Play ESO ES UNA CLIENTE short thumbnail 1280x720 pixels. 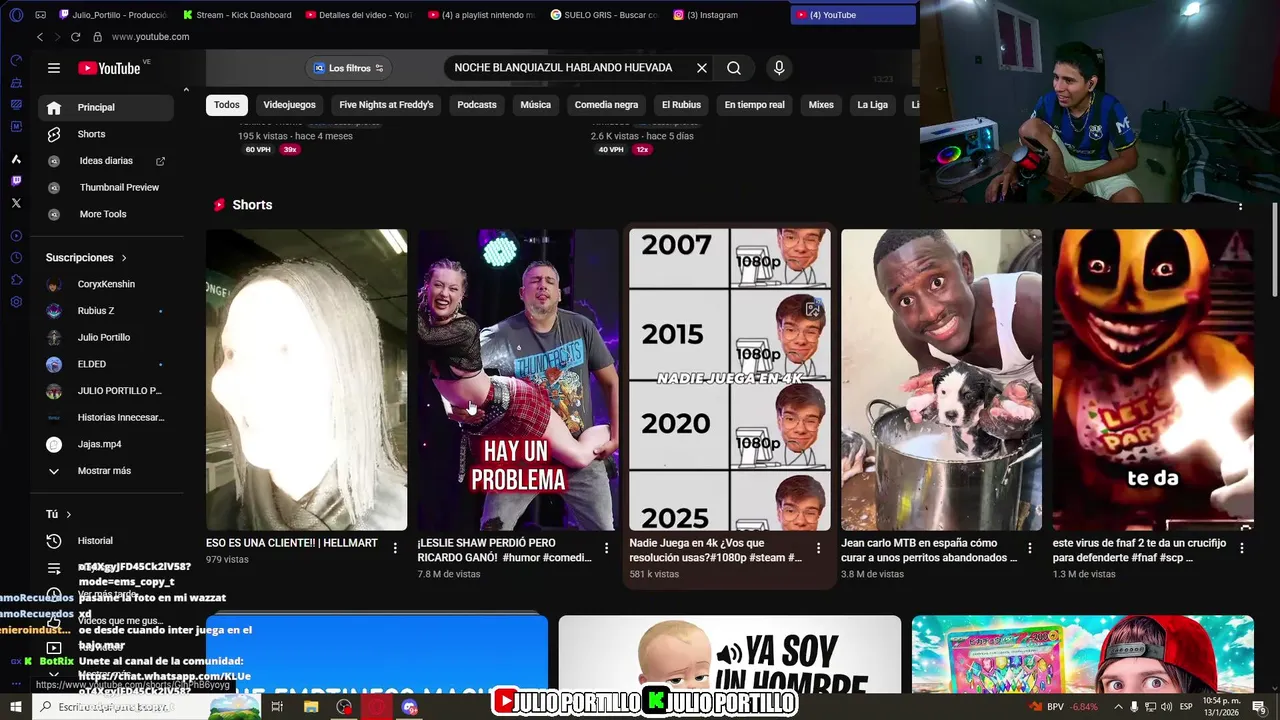coord(306,380)
